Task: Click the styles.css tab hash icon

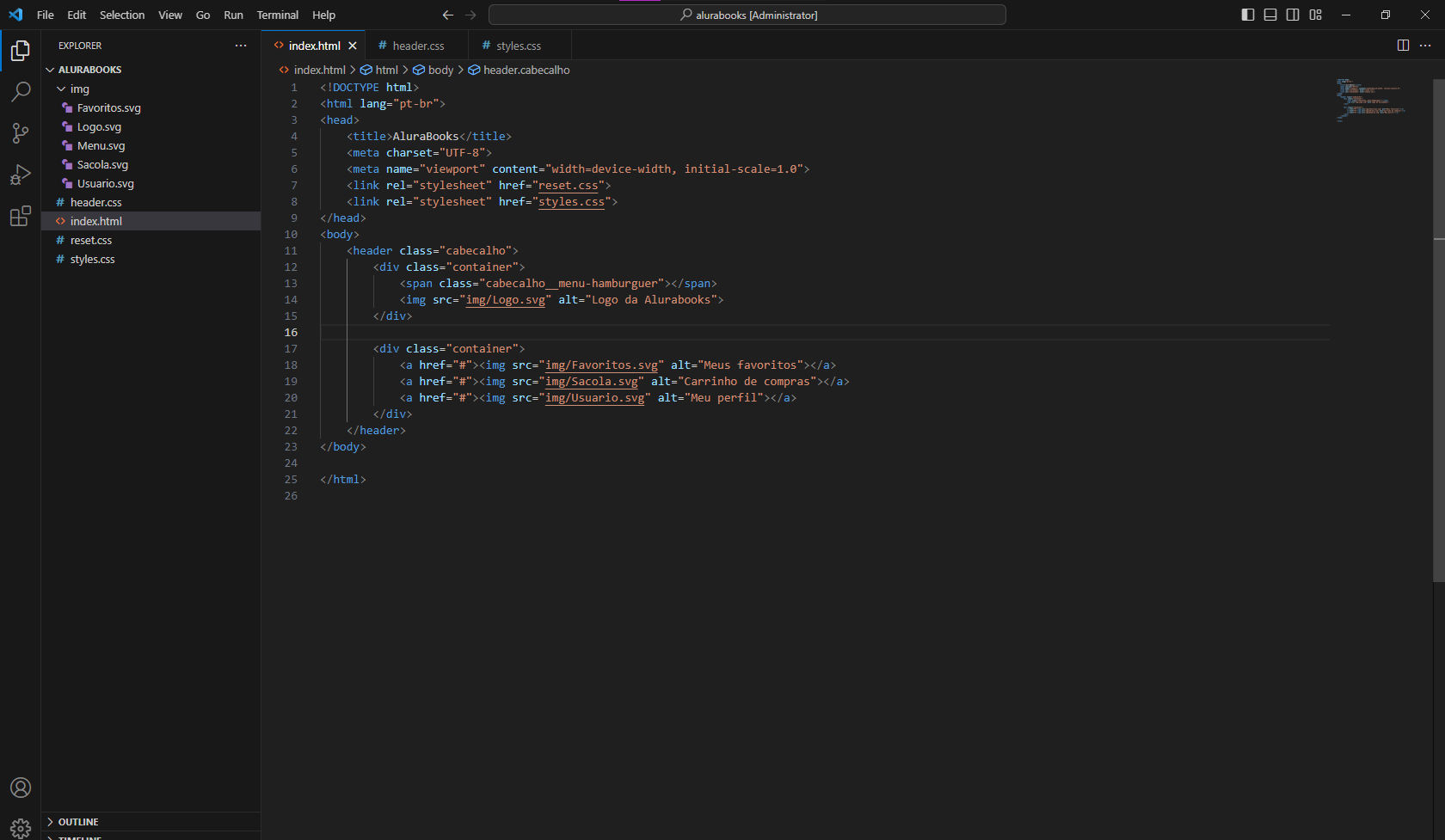Action: 486,46
